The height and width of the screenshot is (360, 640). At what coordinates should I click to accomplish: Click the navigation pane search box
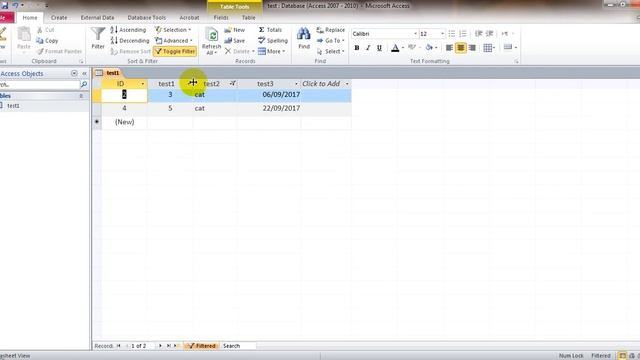pos(40,84)
